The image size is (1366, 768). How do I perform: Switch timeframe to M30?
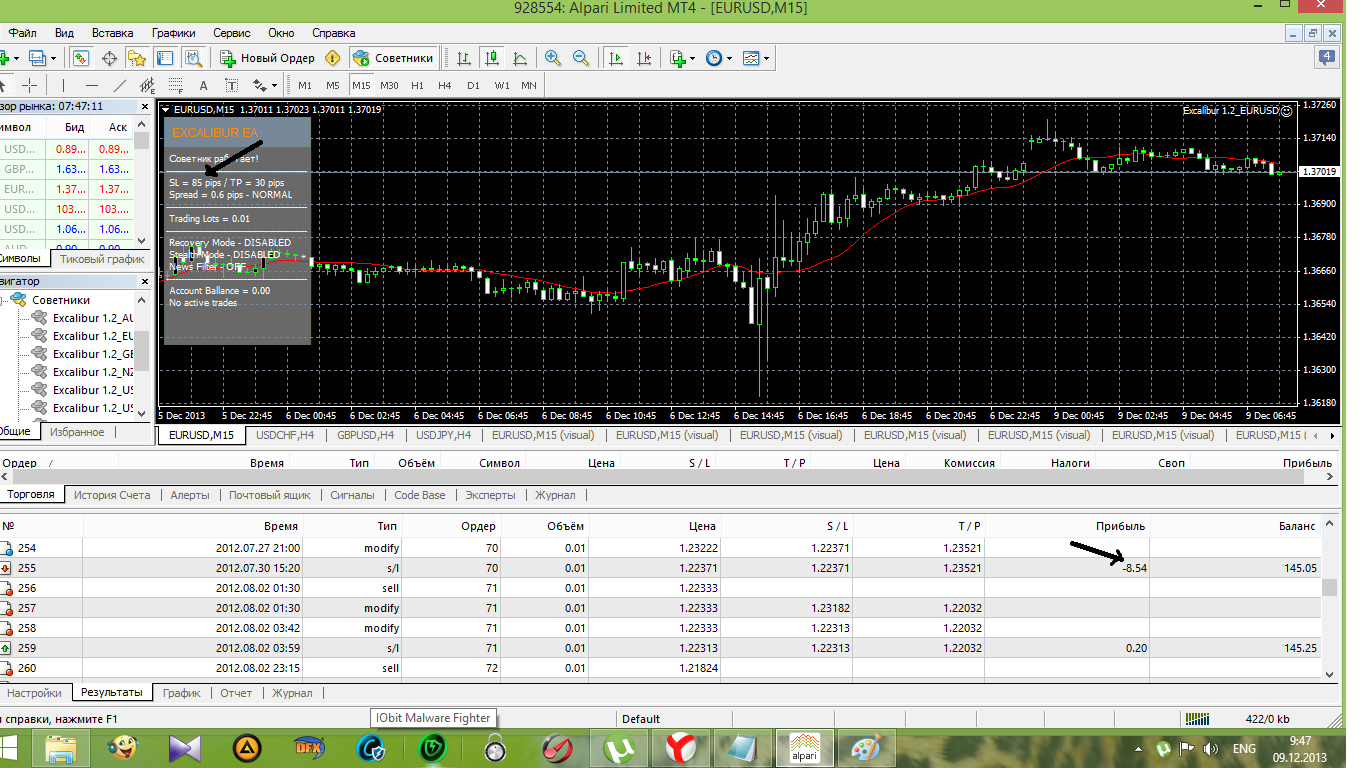(389, 85)
